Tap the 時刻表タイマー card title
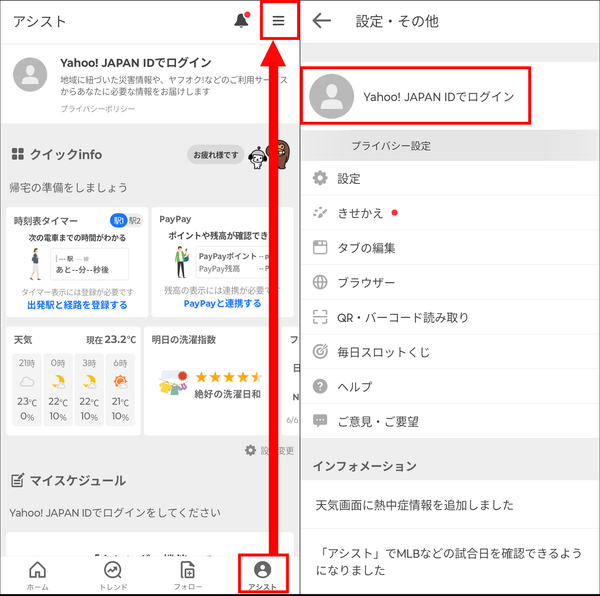Screen dimensions: 600x596 tap(46, 221)
